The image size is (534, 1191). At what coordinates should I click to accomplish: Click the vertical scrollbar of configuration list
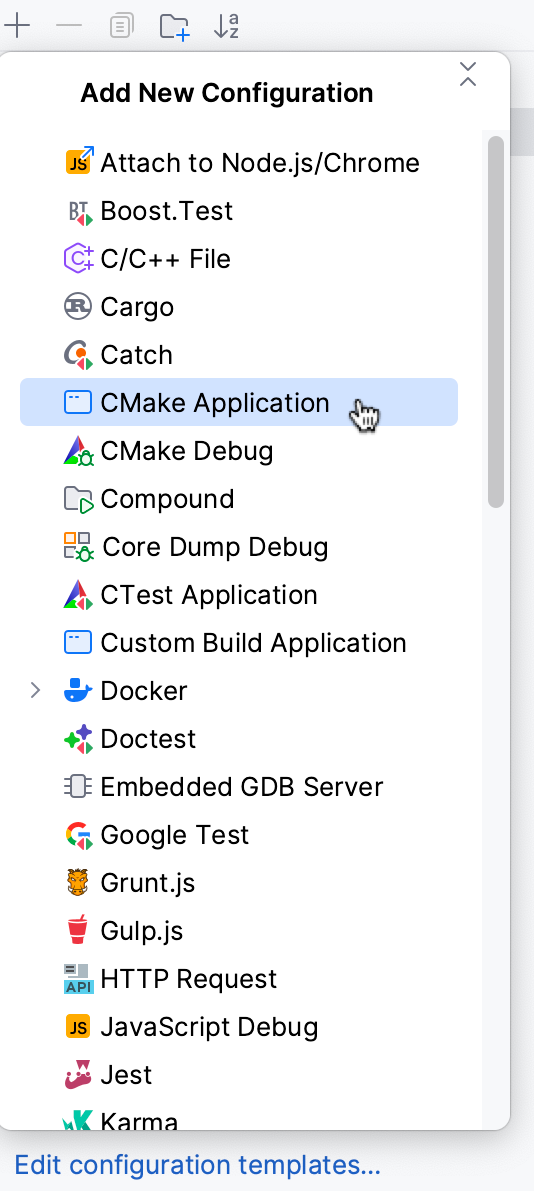pos(495,321)
